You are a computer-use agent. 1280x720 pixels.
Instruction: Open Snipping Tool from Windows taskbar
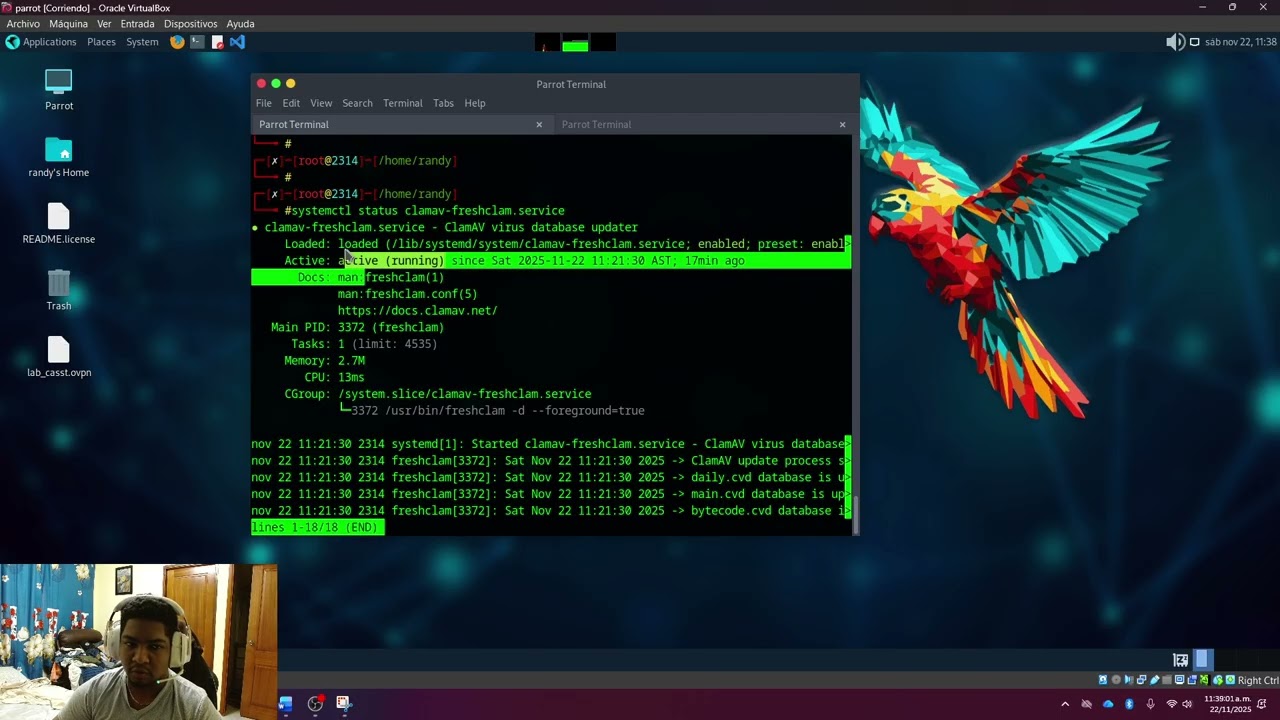343,703
